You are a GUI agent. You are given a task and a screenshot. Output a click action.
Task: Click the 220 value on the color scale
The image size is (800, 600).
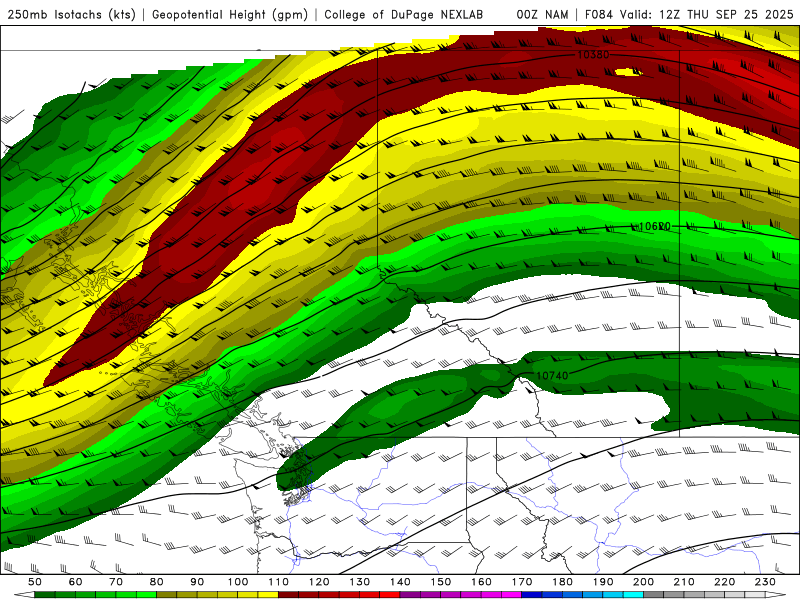[x=725, y=582]
